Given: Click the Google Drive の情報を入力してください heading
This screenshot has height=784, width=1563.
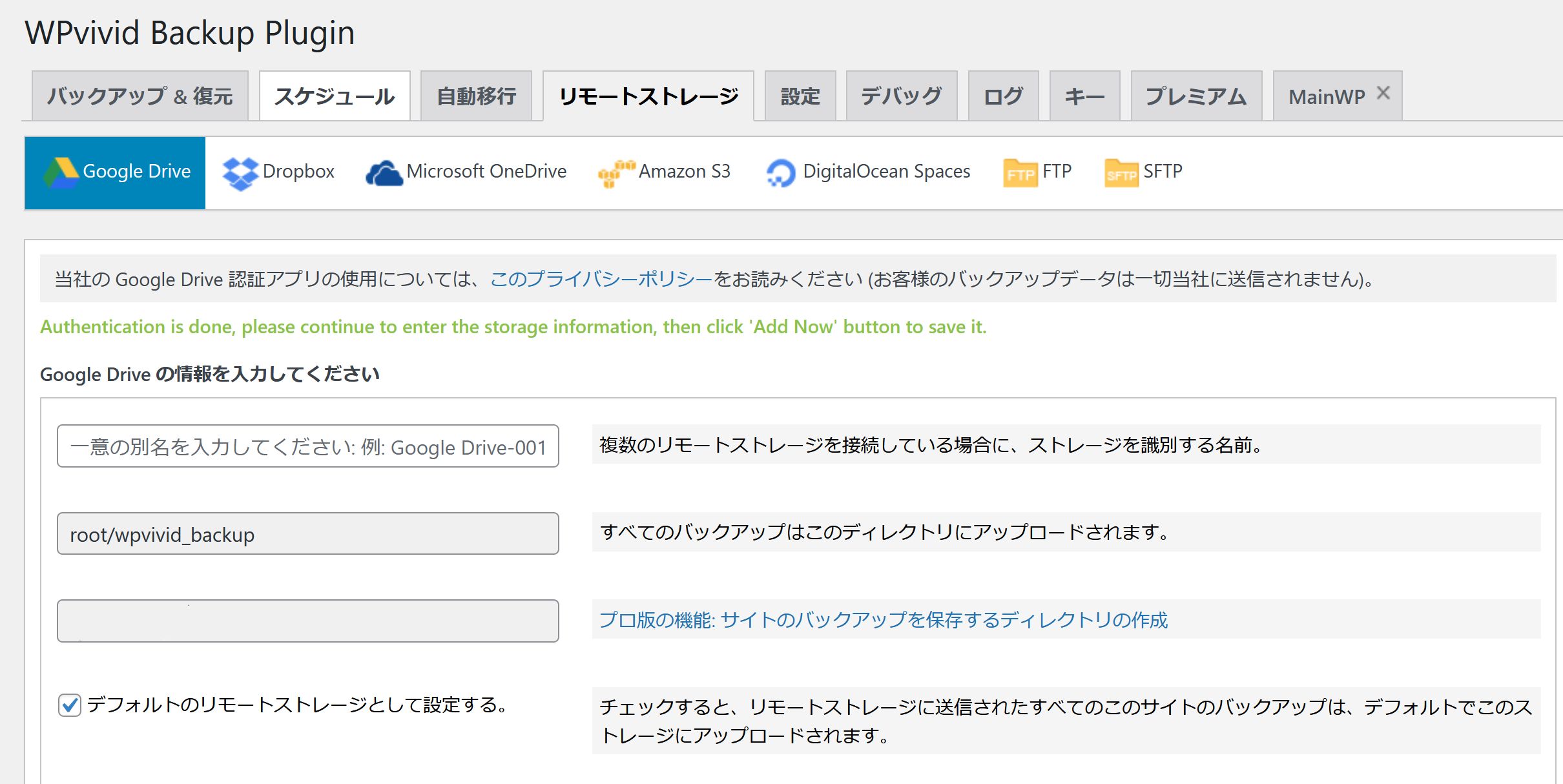Looking at the screenshot, I should [210, 375].
